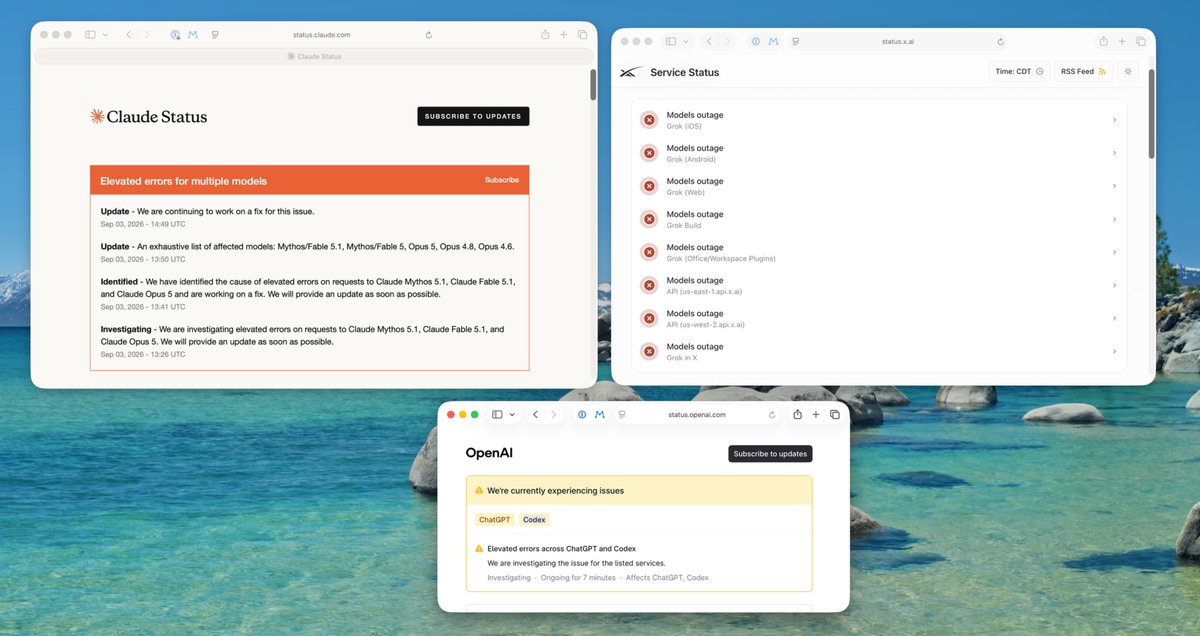Click the xAI status window scrollbar thumb
Viewport: 1200px width, 636px height.
pyautogui.click(x=1151, y=113)
